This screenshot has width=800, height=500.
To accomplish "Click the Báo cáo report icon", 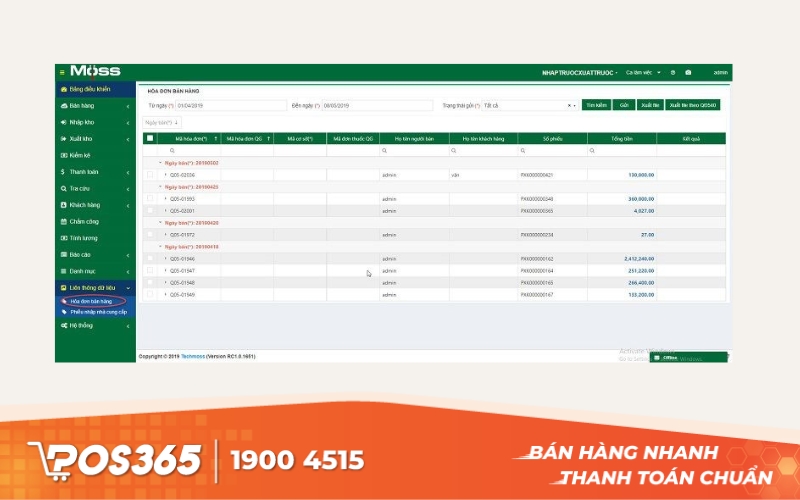I will (64, 255).
